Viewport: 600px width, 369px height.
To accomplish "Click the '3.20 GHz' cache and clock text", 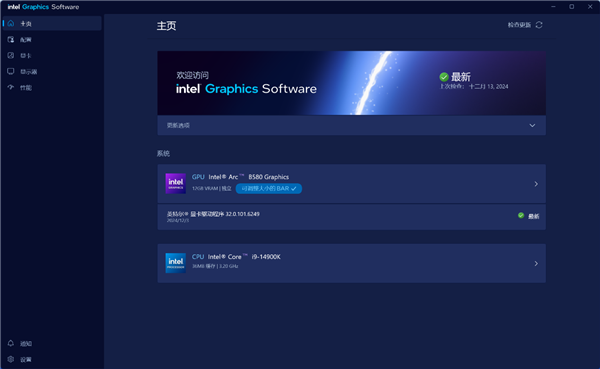I will coord(215,266).
